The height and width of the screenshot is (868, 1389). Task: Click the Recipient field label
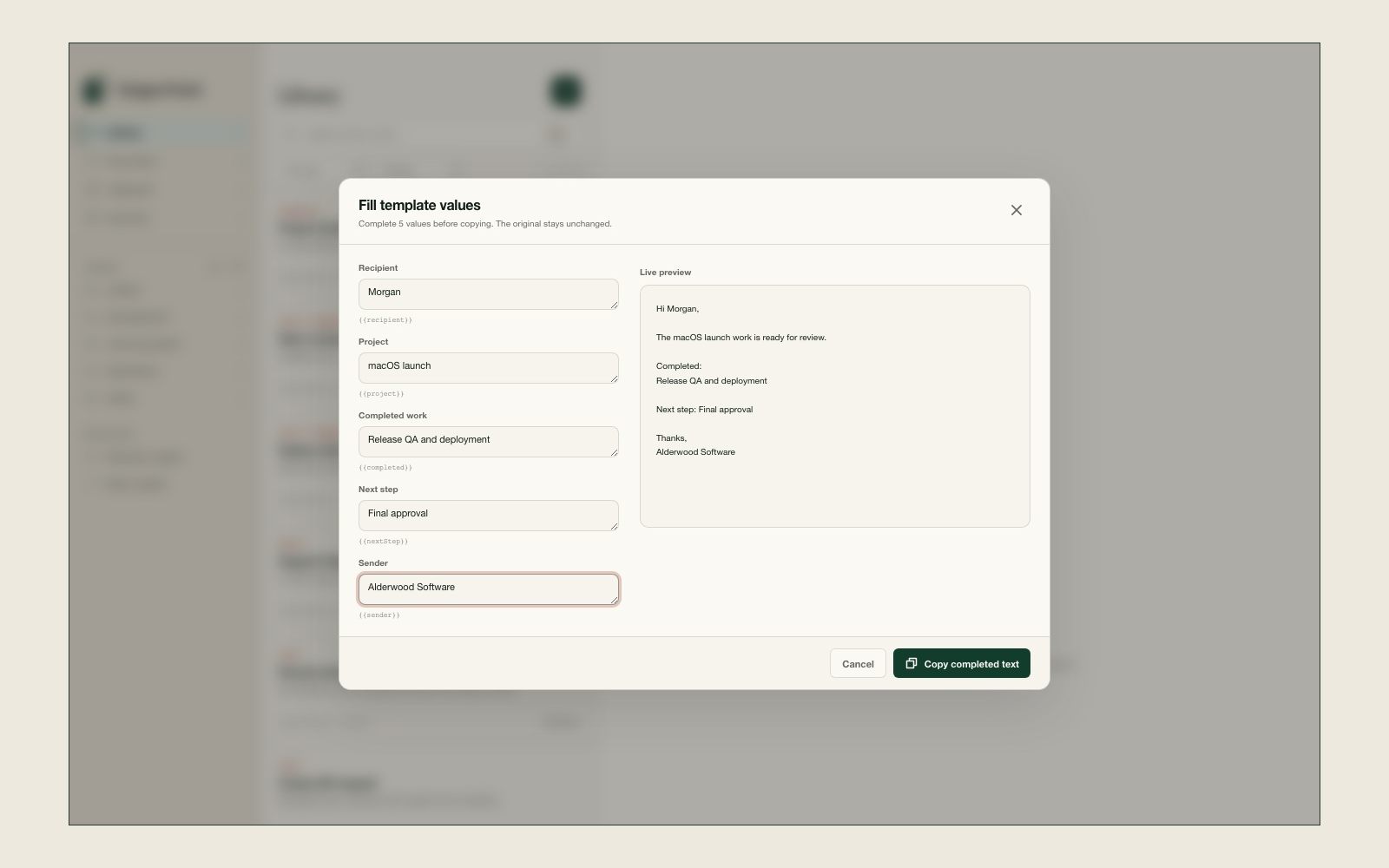(x=378, y=268)
